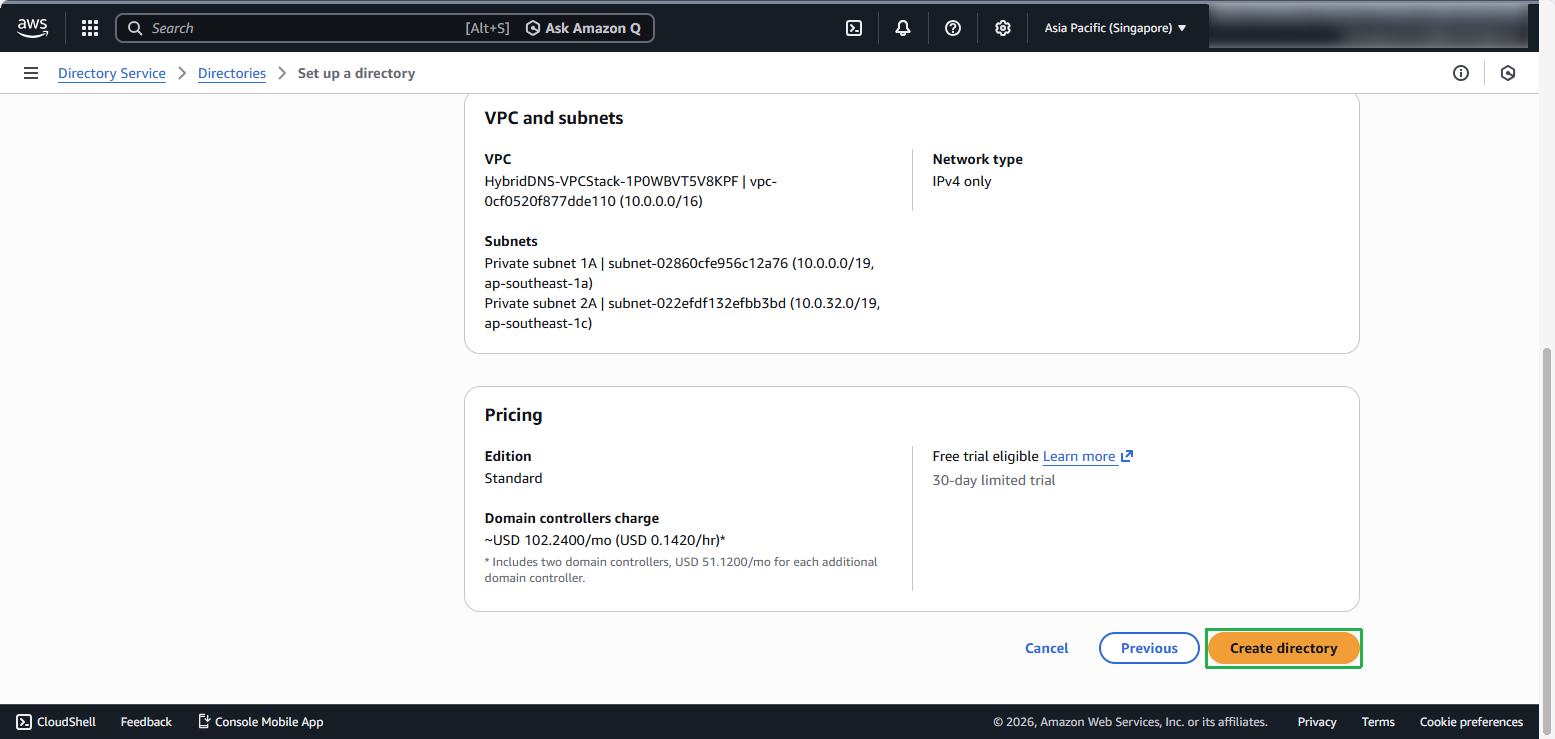Screen dimensions: 1555x739
Task: Open the services grid menu icon
Action: coord(90,28)
